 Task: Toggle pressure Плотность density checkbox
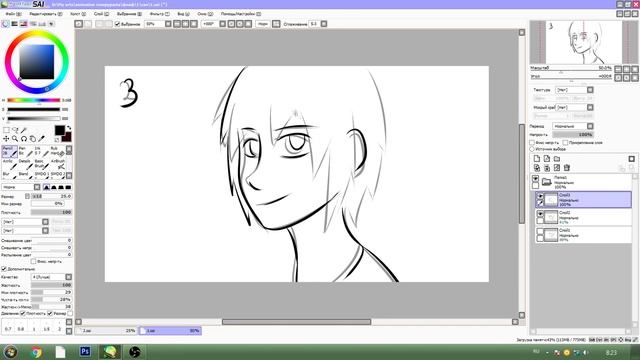23,313
